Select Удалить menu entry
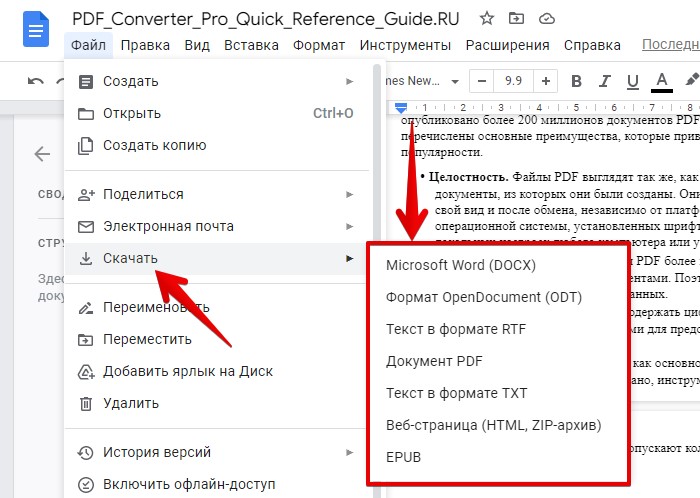 click(x=216, y=403)
